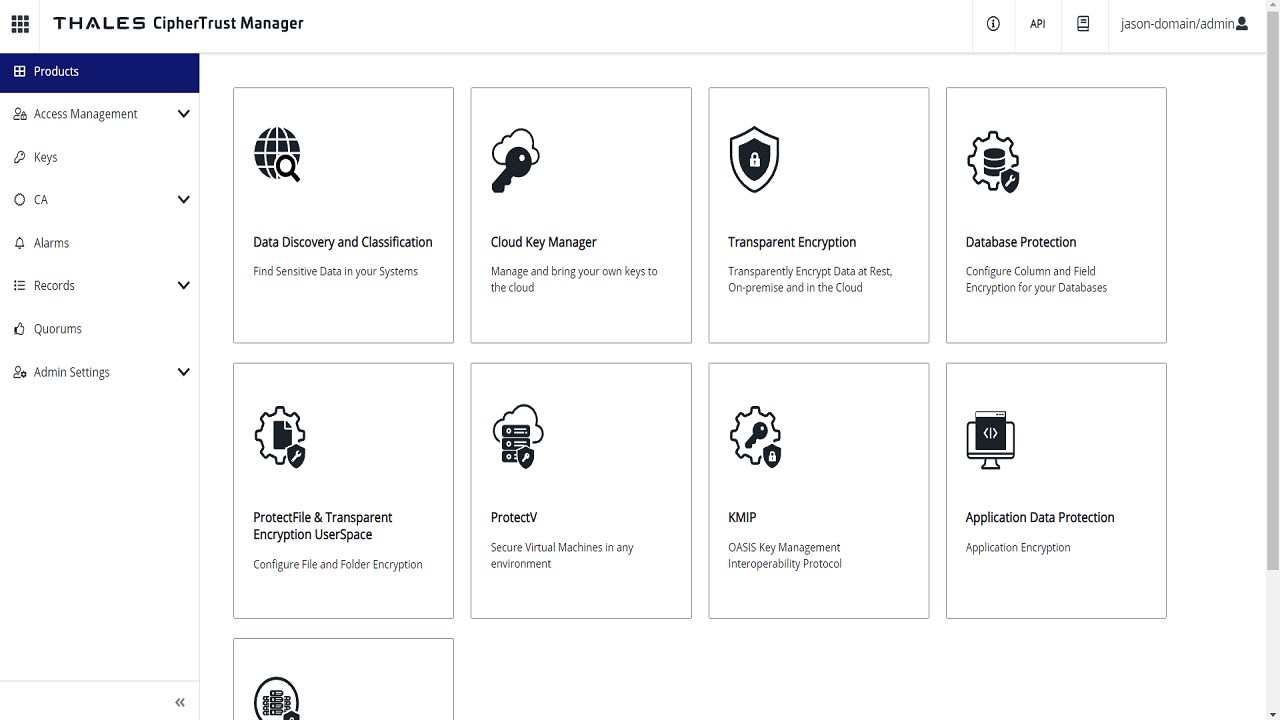Click the Records list icon

[20, 286]
